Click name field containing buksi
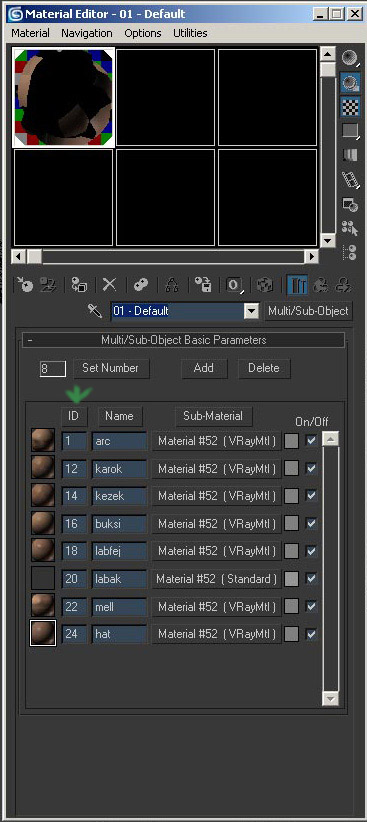The width and height of the screenshot is (367, 822). pos(119,524)
